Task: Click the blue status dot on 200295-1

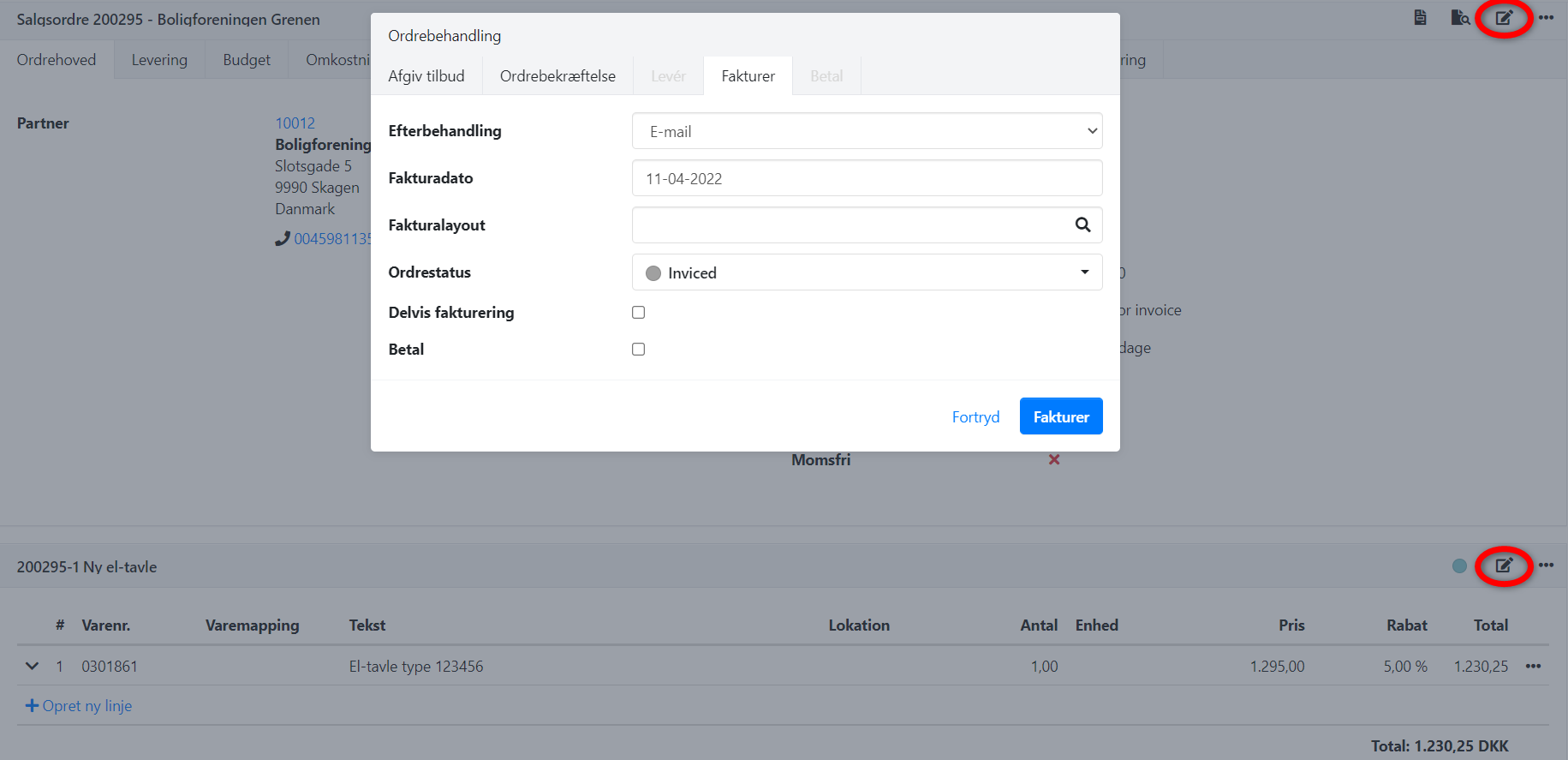Action: click(1459, 566)
